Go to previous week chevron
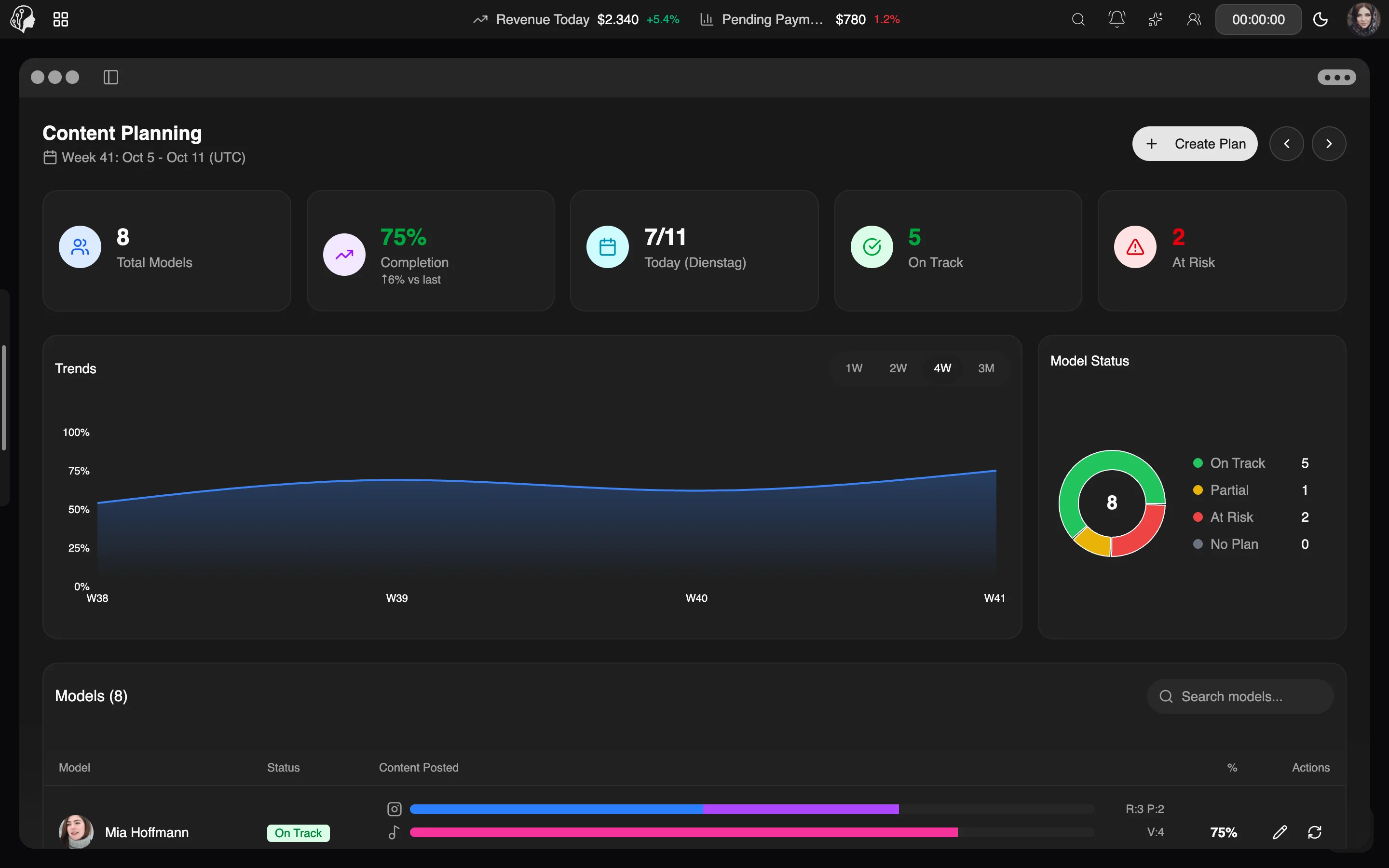Image resolution: width=1389 pixels, height=868 pixels. pyautogui.click(x=1286, y=144)
